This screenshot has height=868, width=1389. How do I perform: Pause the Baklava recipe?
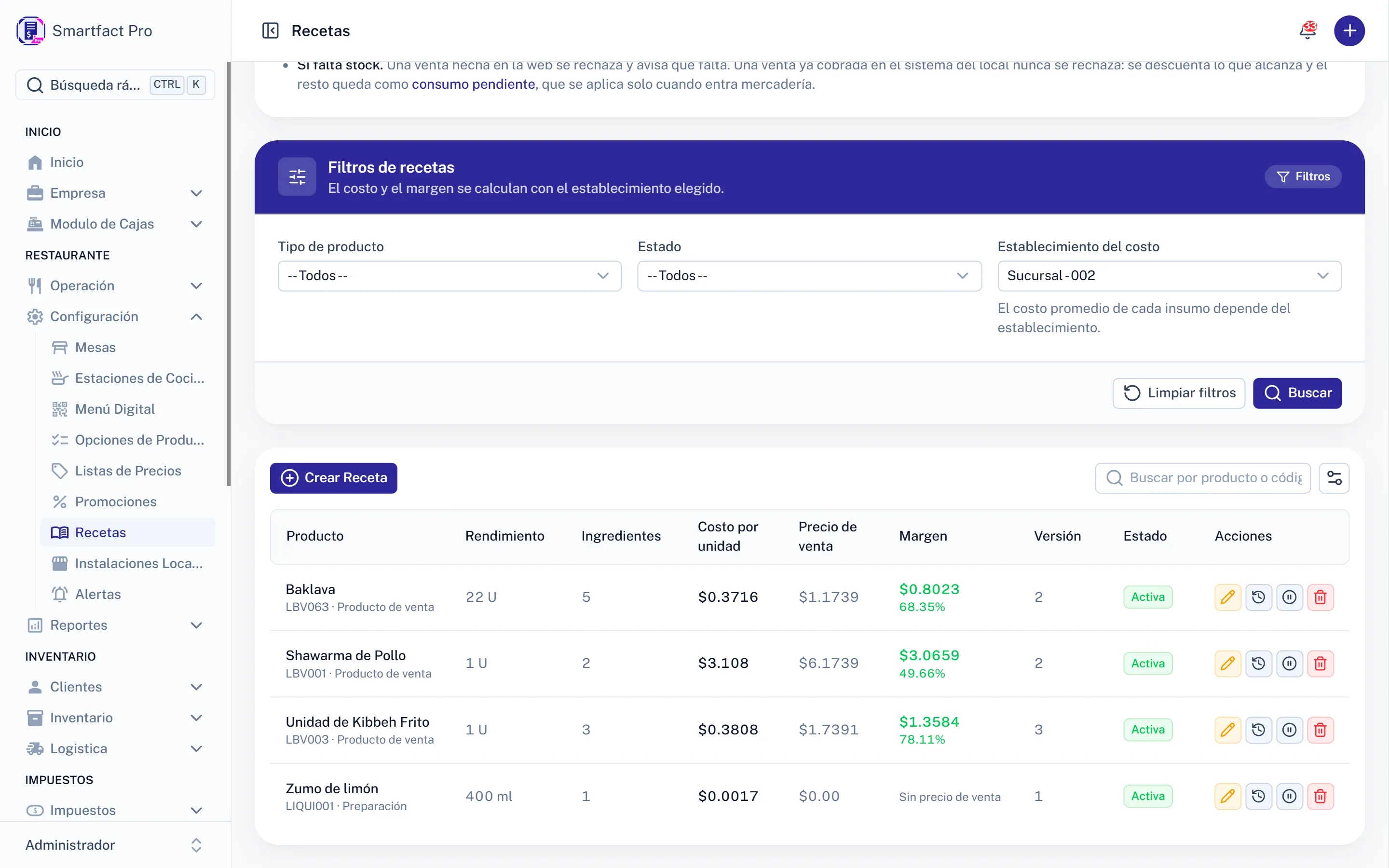click(1289, 597)
